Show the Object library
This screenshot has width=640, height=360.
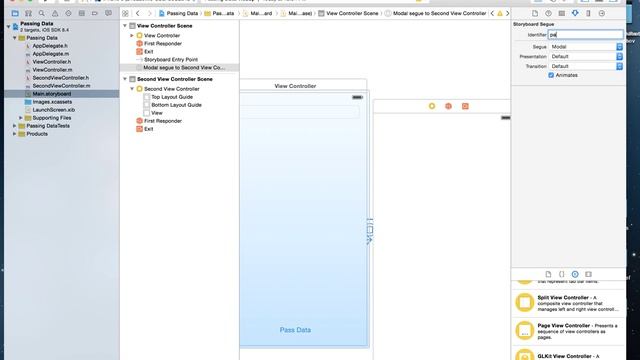[x=575, y=274]
